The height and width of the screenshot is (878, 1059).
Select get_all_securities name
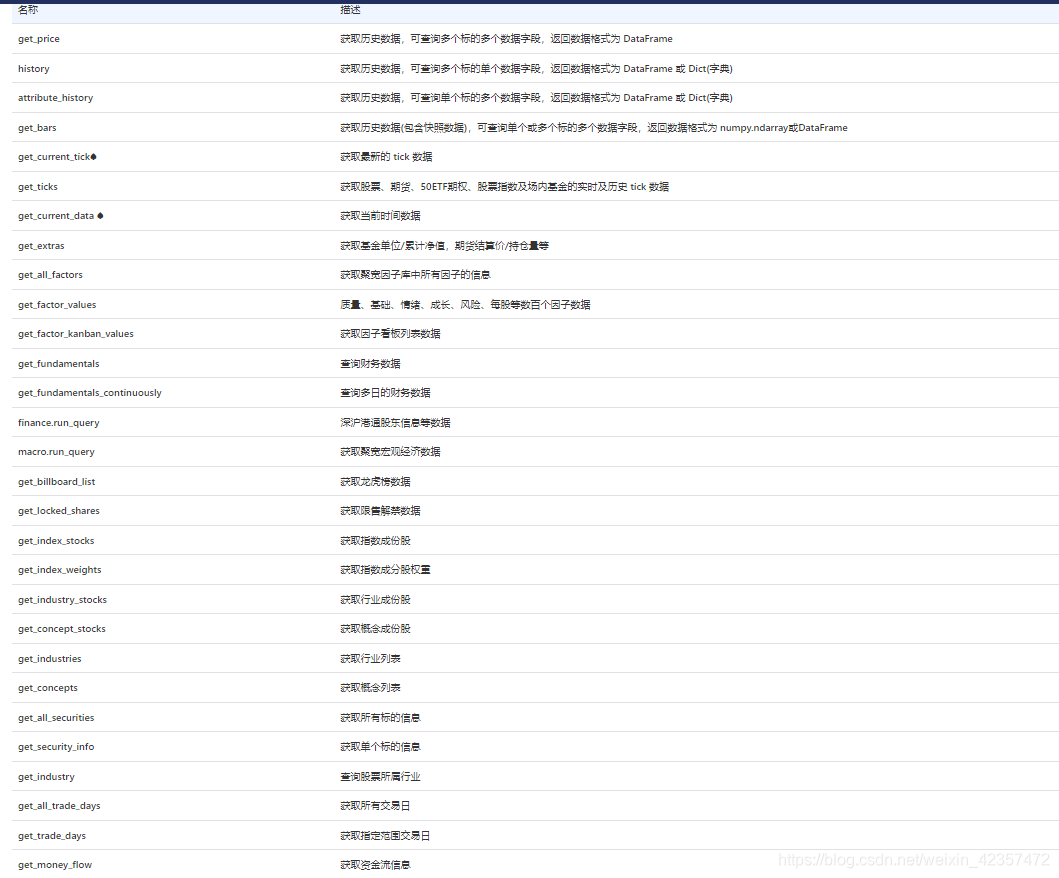coord(56,718)
